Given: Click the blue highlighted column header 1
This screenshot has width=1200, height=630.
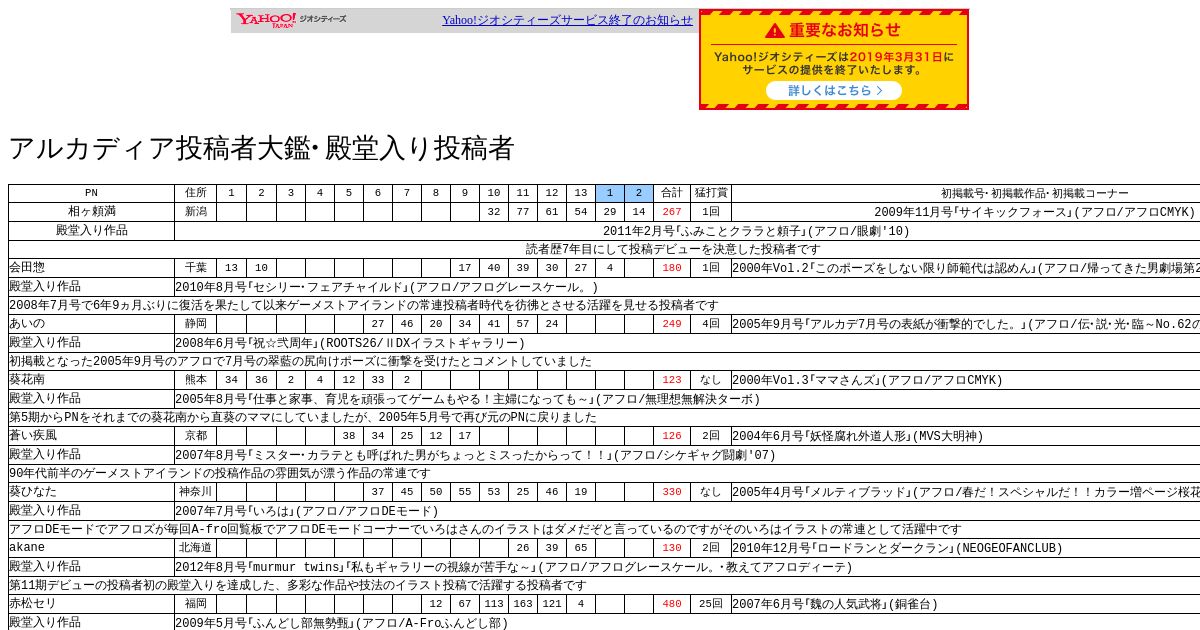Looking at the screenshot, I should pyautogui.click(x=609, y=193).
